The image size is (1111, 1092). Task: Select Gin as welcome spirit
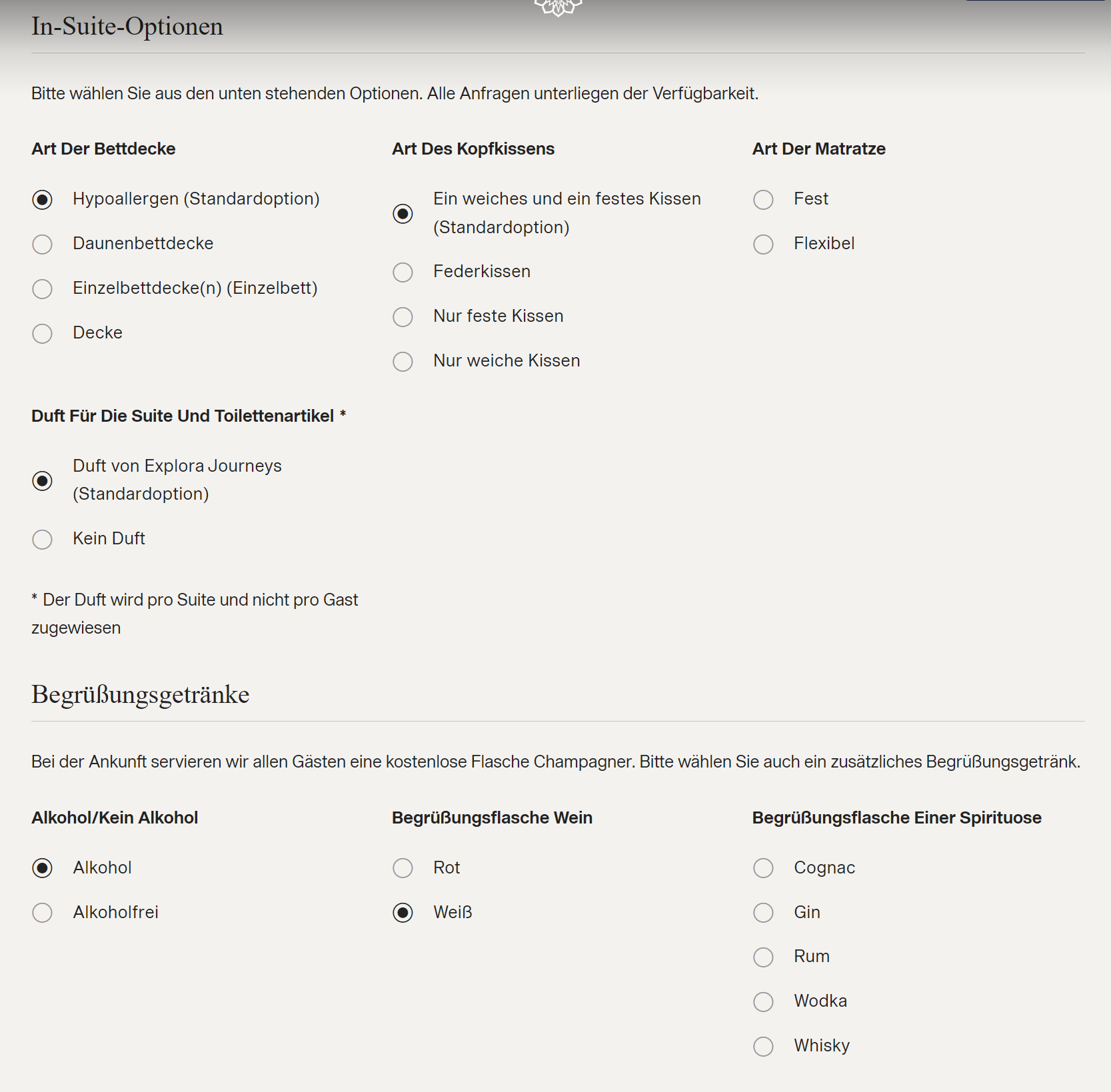coord(764,913)
